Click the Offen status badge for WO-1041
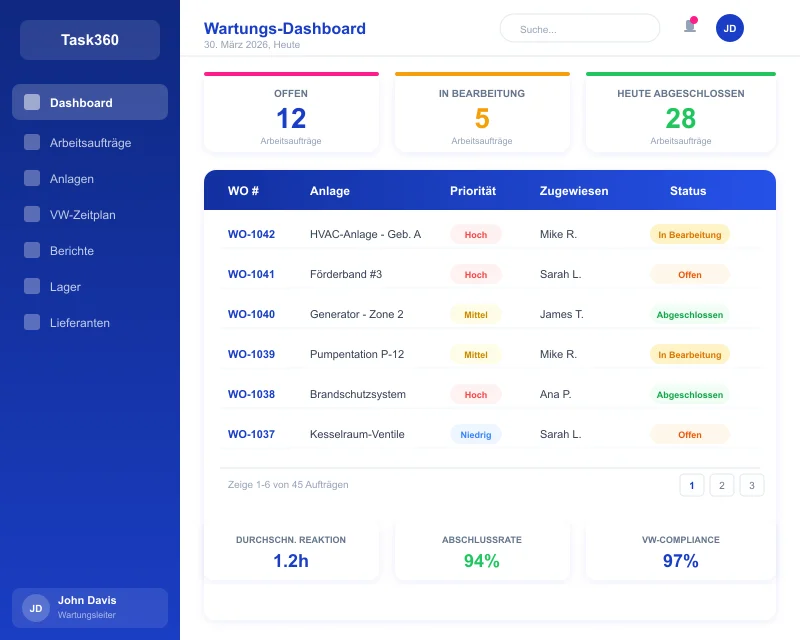This screenshot has height=640, width=800. pyautogui.click(x=690, y=274)
